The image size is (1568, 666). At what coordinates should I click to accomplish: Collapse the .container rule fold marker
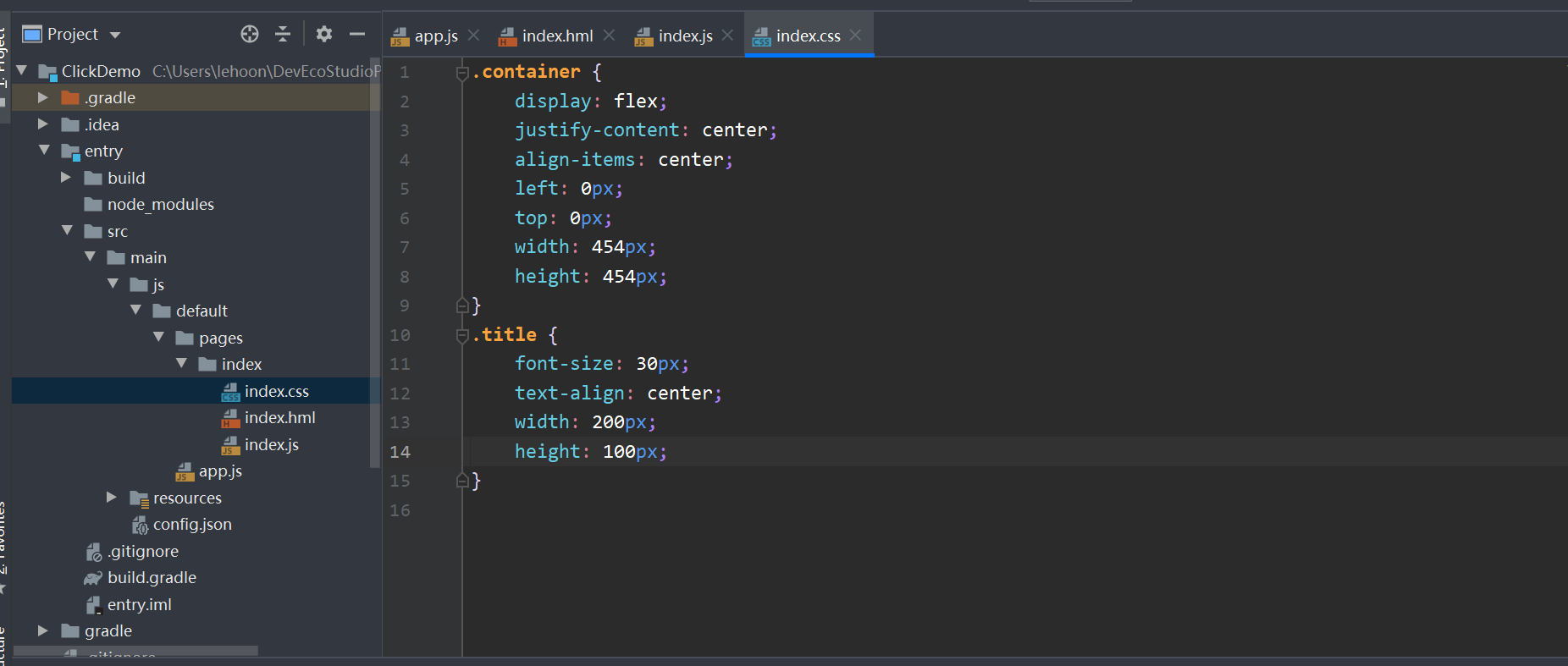pos(462,73)
